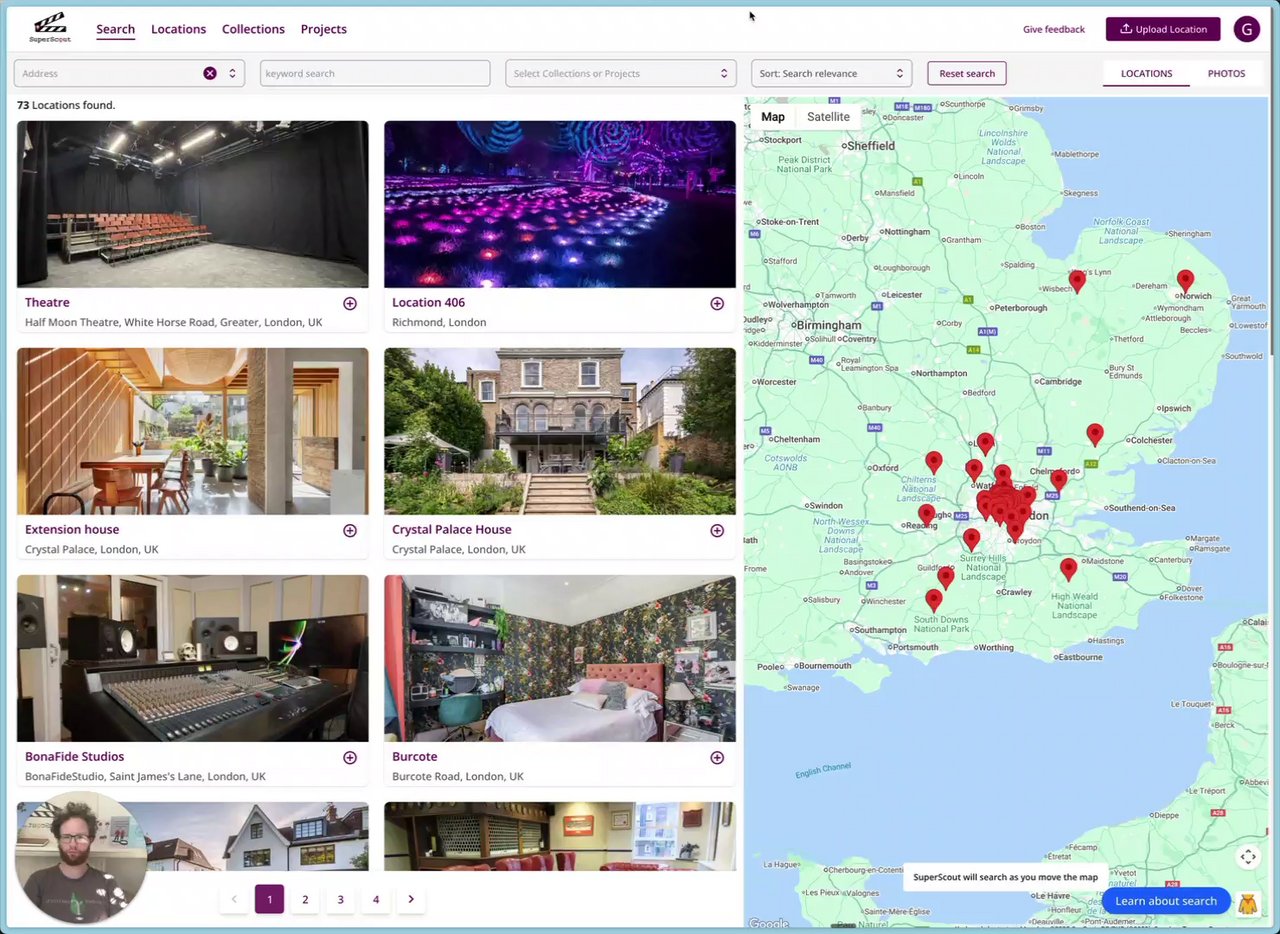Image resolution: width=1280 pixels, height=934 pixels.
Task: Open the Location 406 photo
Action: pyautogui.click(x=560, y=204)
